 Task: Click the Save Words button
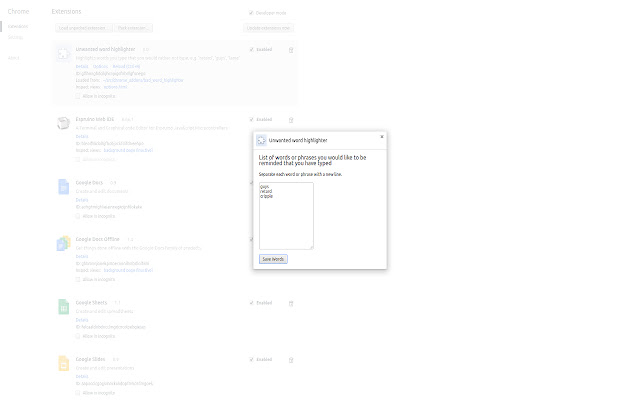pos(273,259)
